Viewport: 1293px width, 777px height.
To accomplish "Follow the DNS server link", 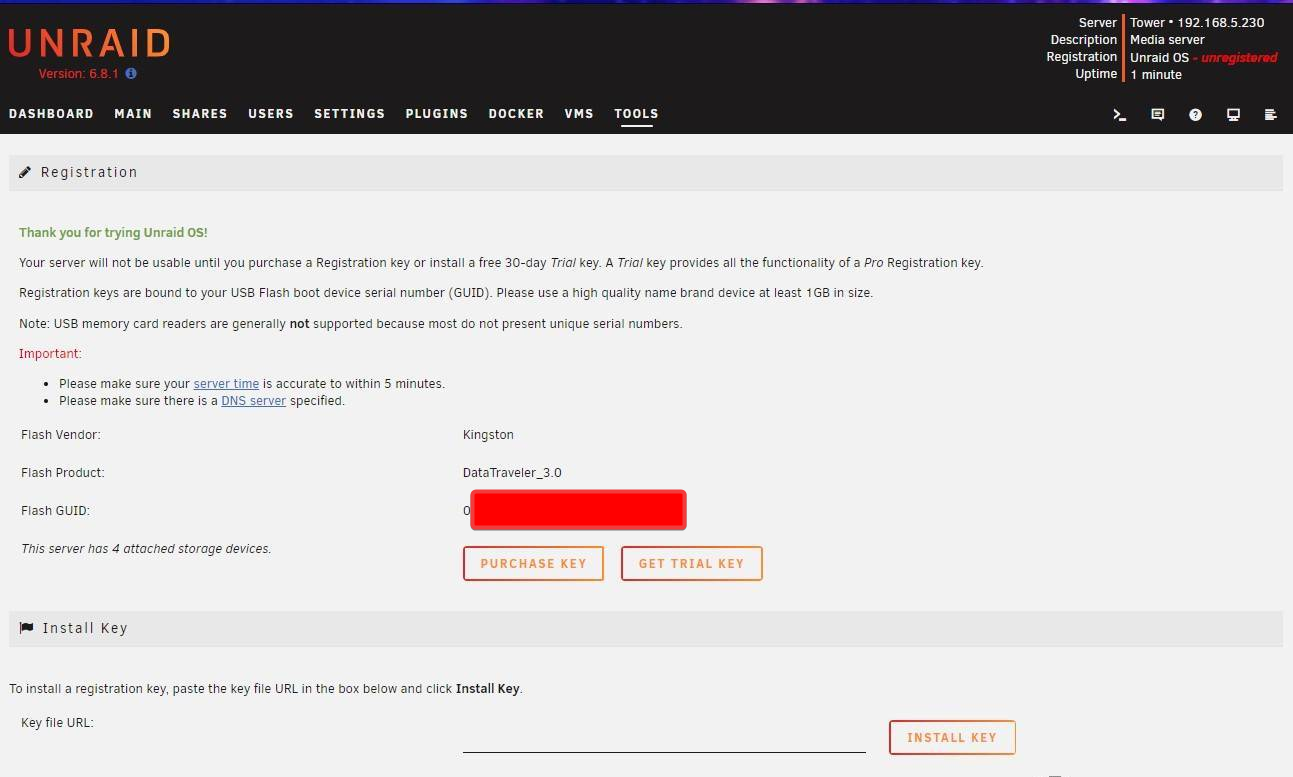I will click(253, 401).
